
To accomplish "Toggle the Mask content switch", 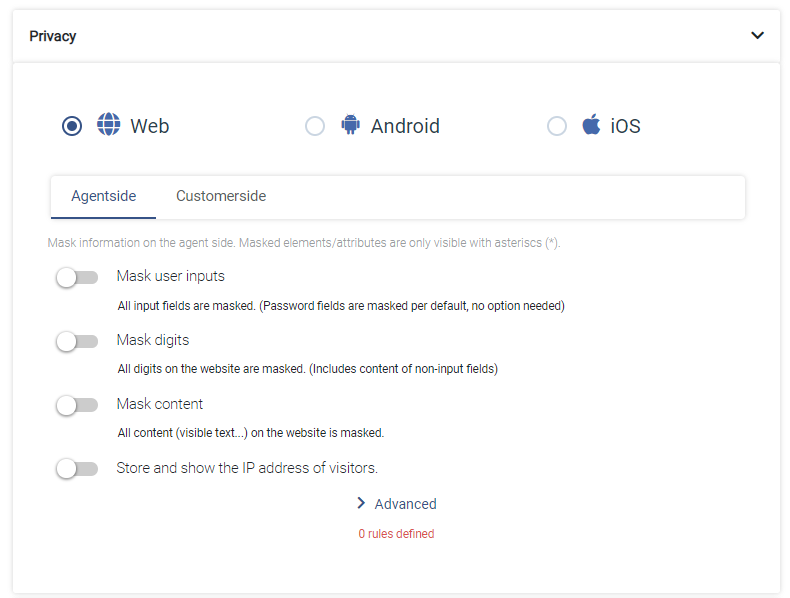I will coord(77,405).
